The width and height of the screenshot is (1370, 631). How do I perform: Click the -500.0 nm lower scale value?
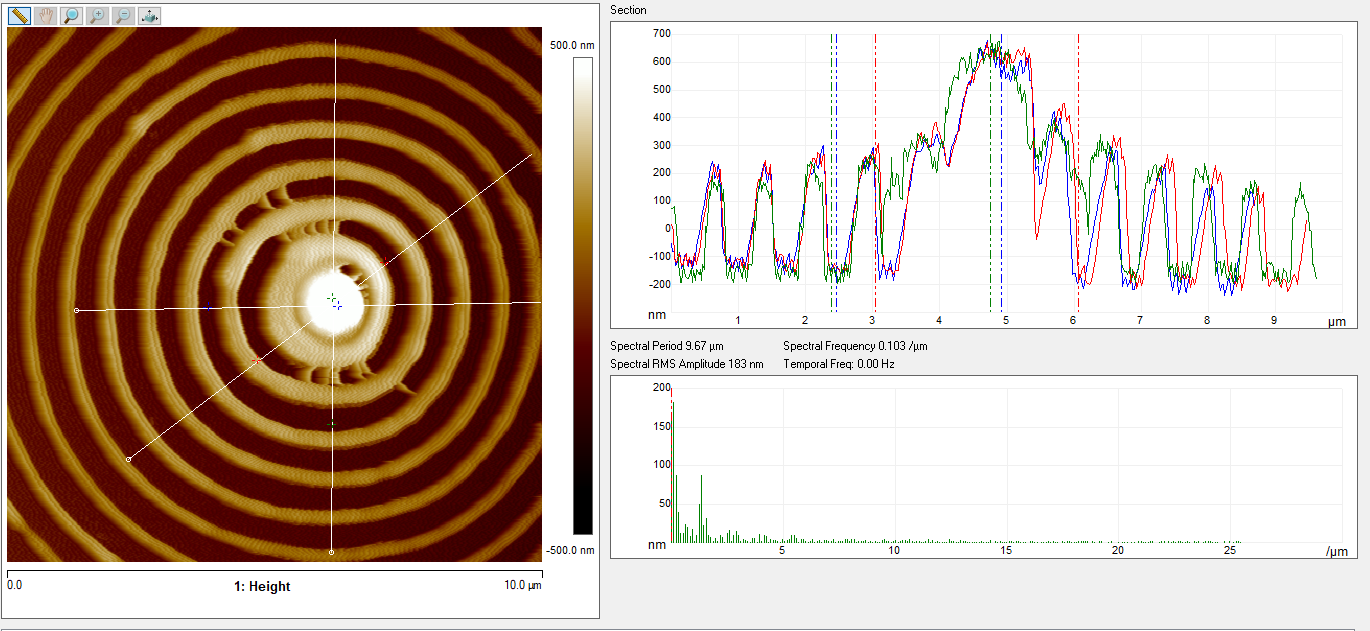pos(572,550)
